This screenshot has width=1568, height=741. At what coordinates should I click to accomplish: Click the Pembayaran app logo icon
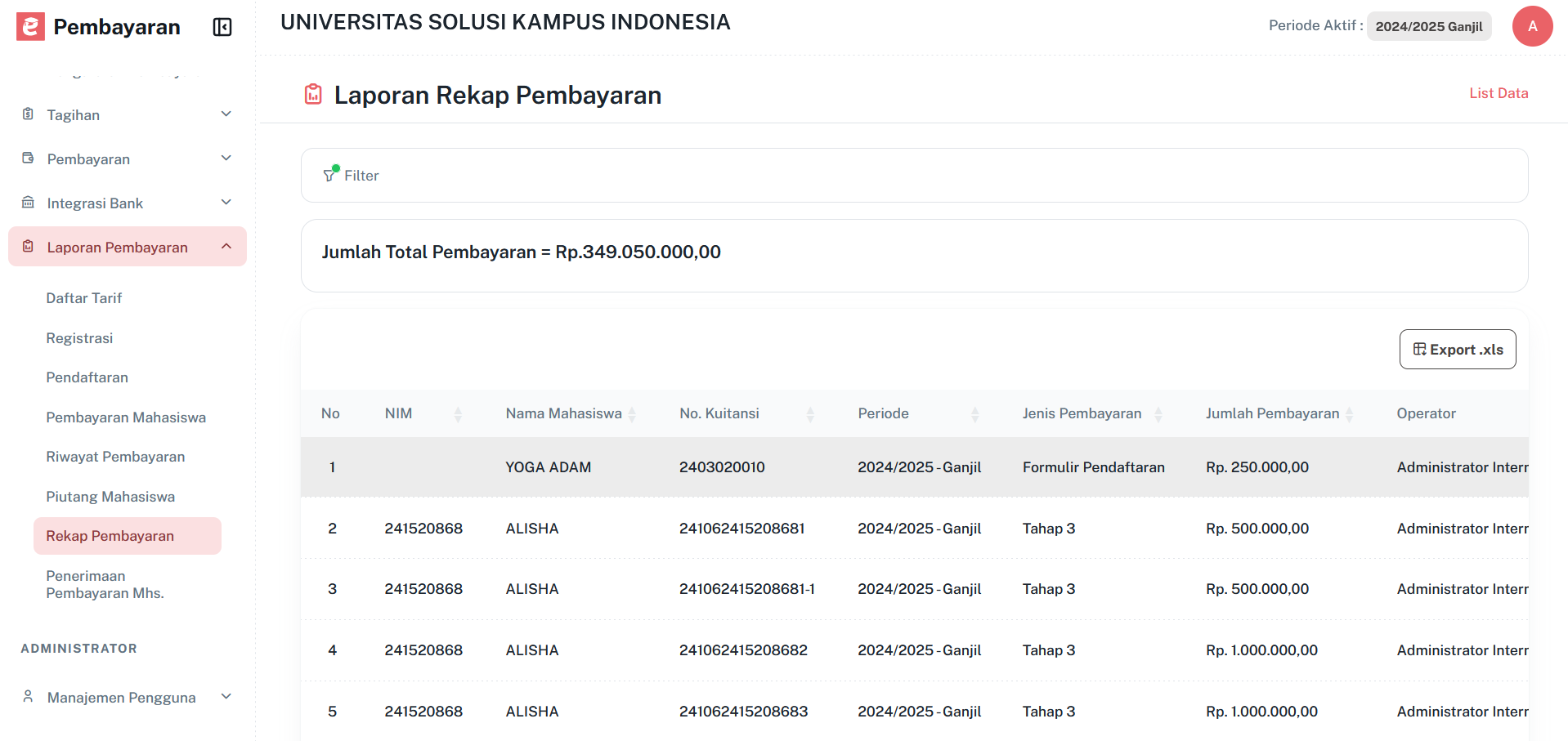coord(30,27)
